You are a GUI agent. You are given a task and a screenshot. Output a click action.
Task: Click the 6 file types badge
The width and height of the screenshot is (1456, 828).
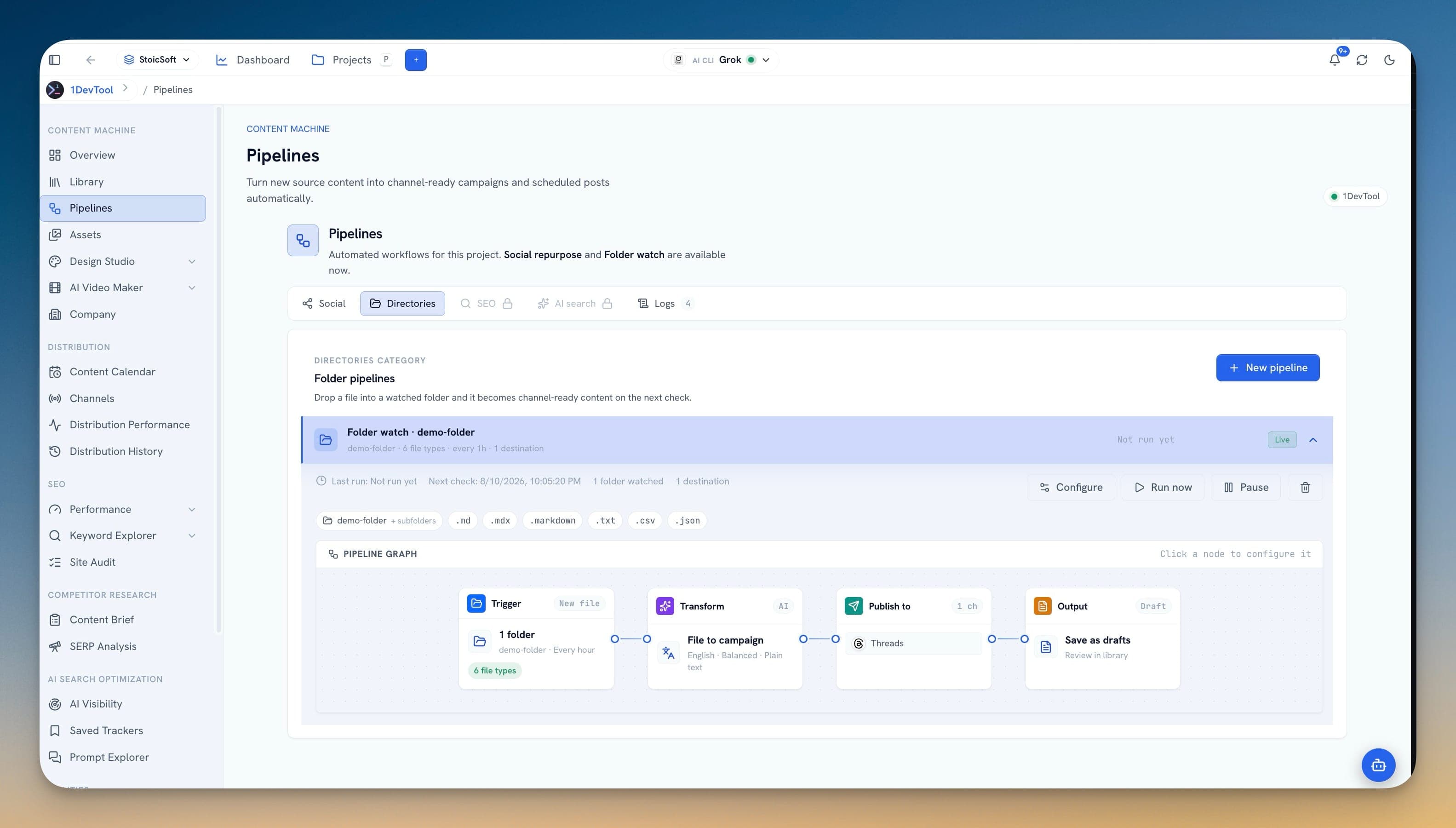click(x=495, y=671)
